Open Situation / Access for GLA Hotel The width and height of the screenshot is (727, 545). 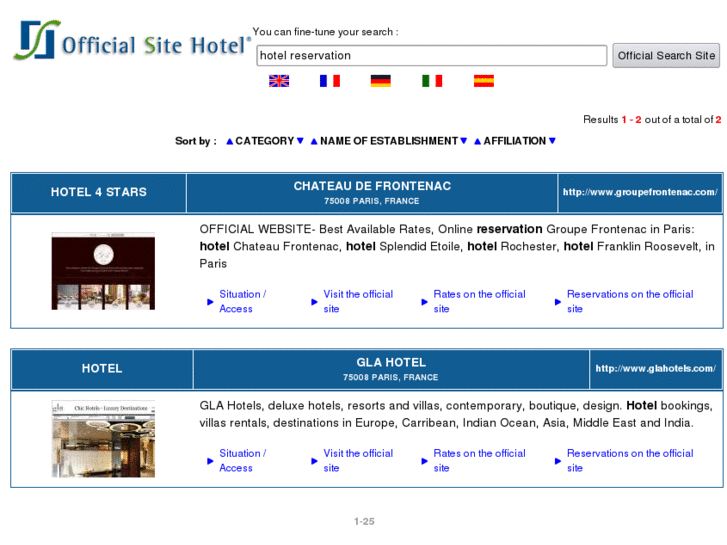242,461
